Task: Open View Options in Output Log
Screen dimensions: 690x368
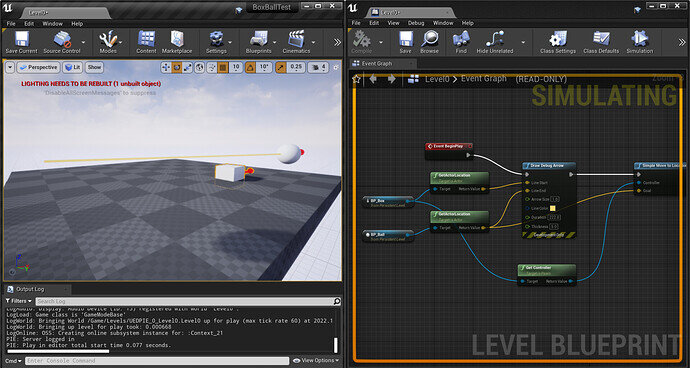Action: tap(316, 361)
